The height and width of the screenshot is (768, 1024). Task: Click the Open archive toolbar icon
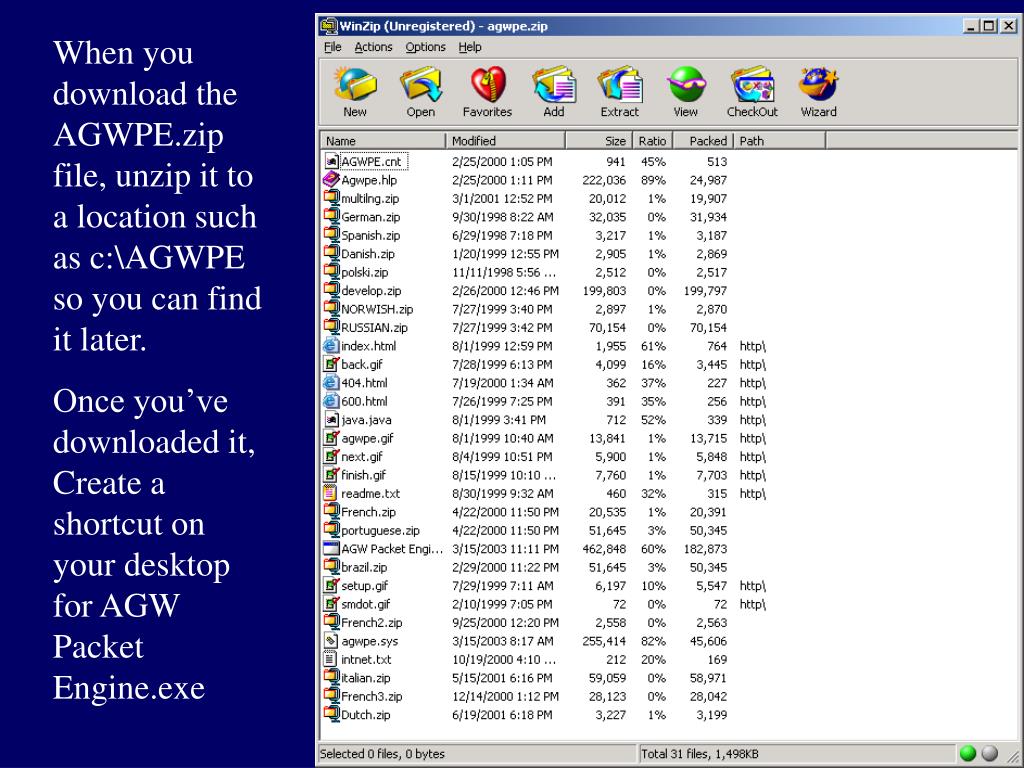(421, 85)
